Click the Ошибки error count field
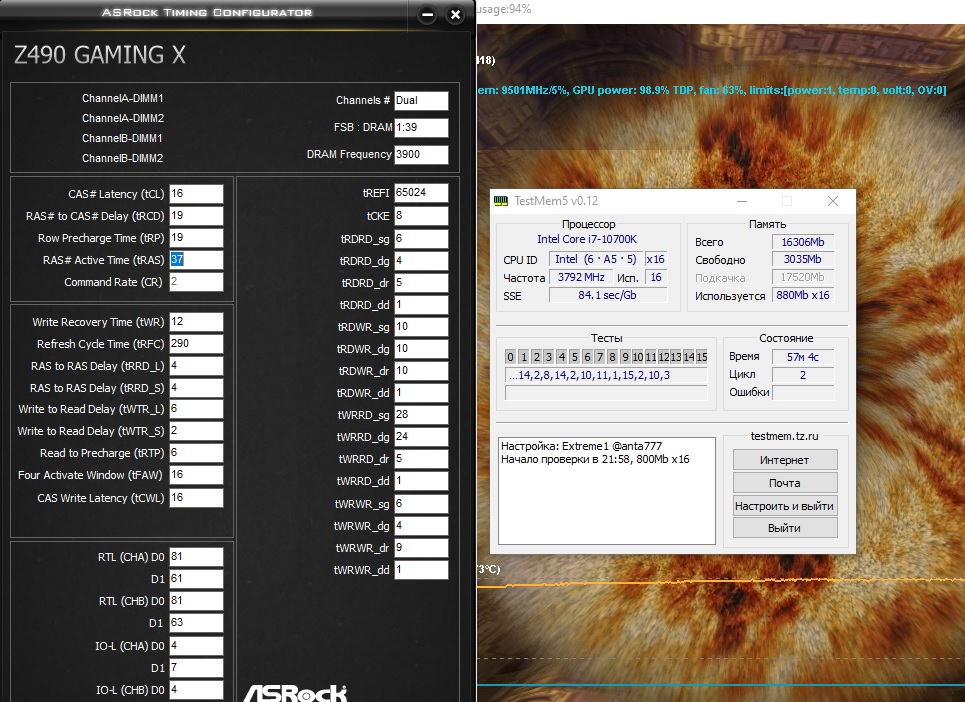Screen dimensions: 965x702 (x=803, y=393)
